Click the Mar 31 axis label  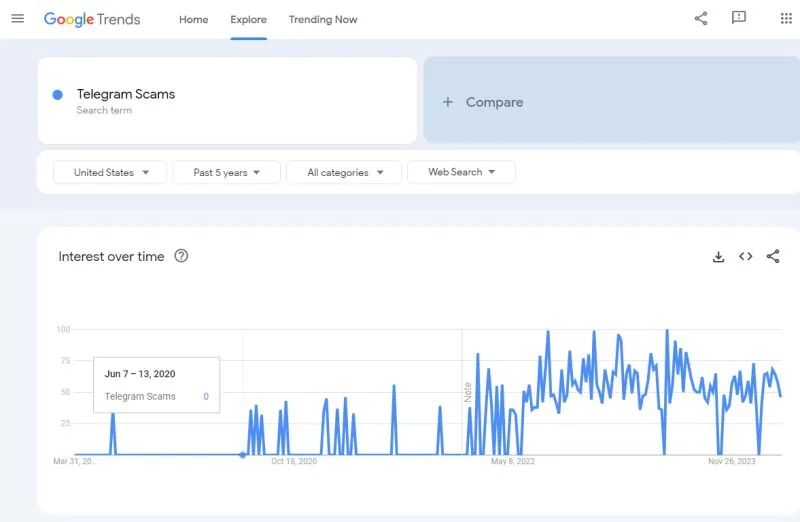(74, 461)
